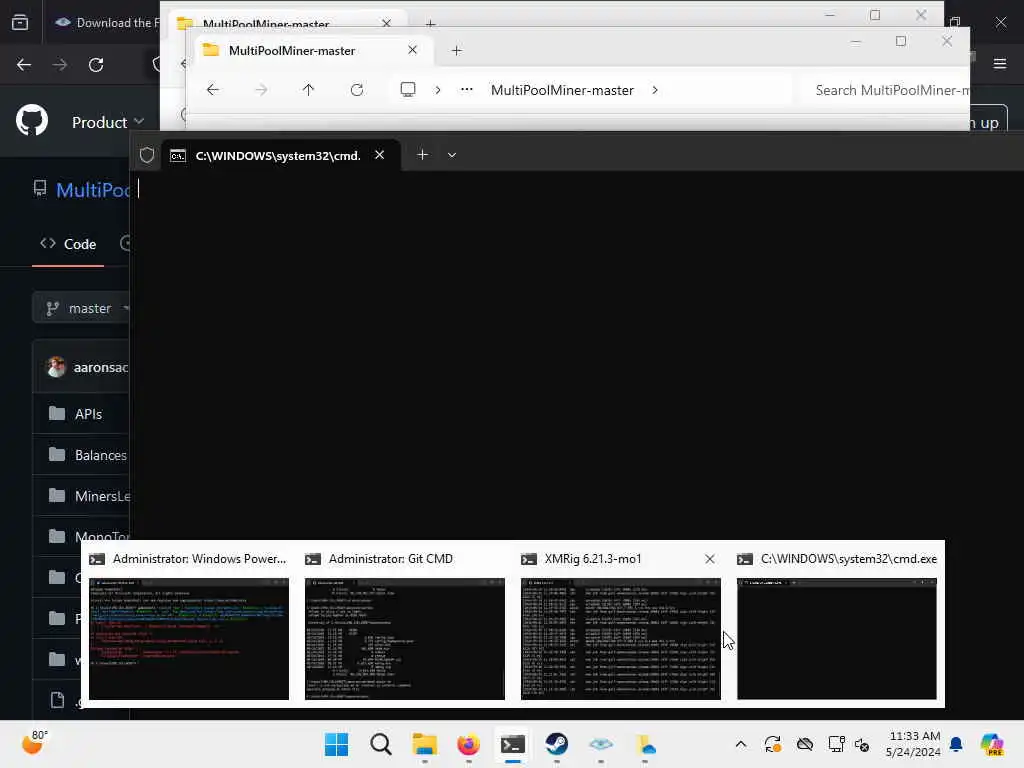Click the sync refresh tray icon
The width and height of the screenshot is (1024, 768).
[773, 744]
